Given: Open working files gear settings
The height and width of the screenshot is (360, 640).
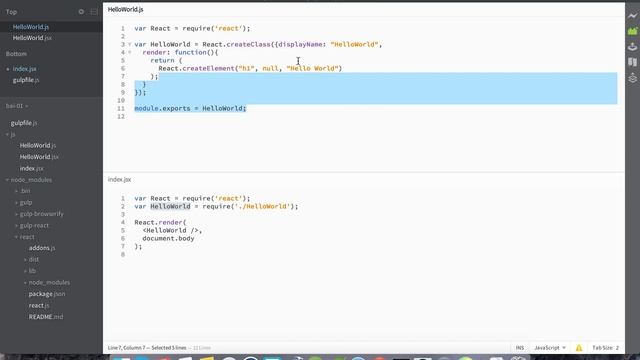Looking at the screenshot, I should [81, 12].
